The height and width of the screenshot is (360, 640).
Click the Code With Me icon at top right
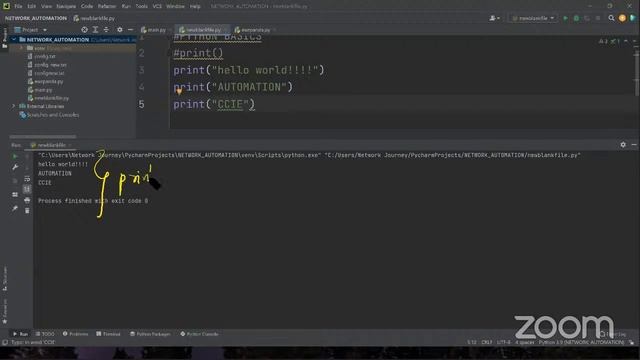click(x=633, y=18)
